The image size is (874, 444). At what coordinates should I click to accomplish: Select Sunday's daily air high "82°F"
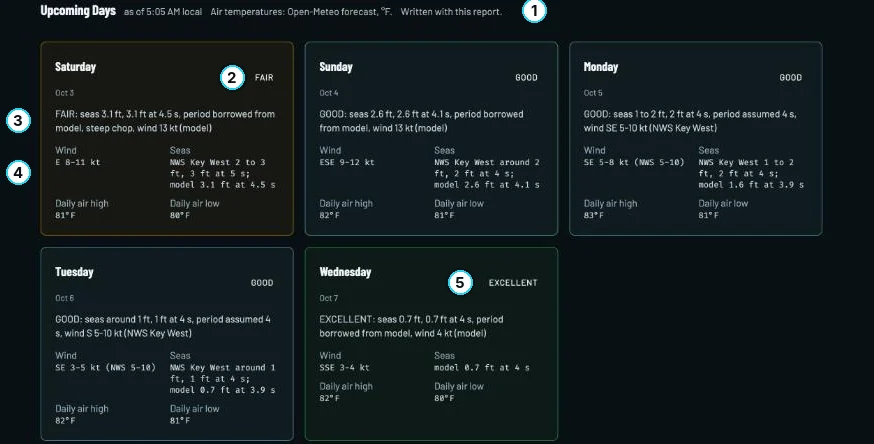[329, 215]
